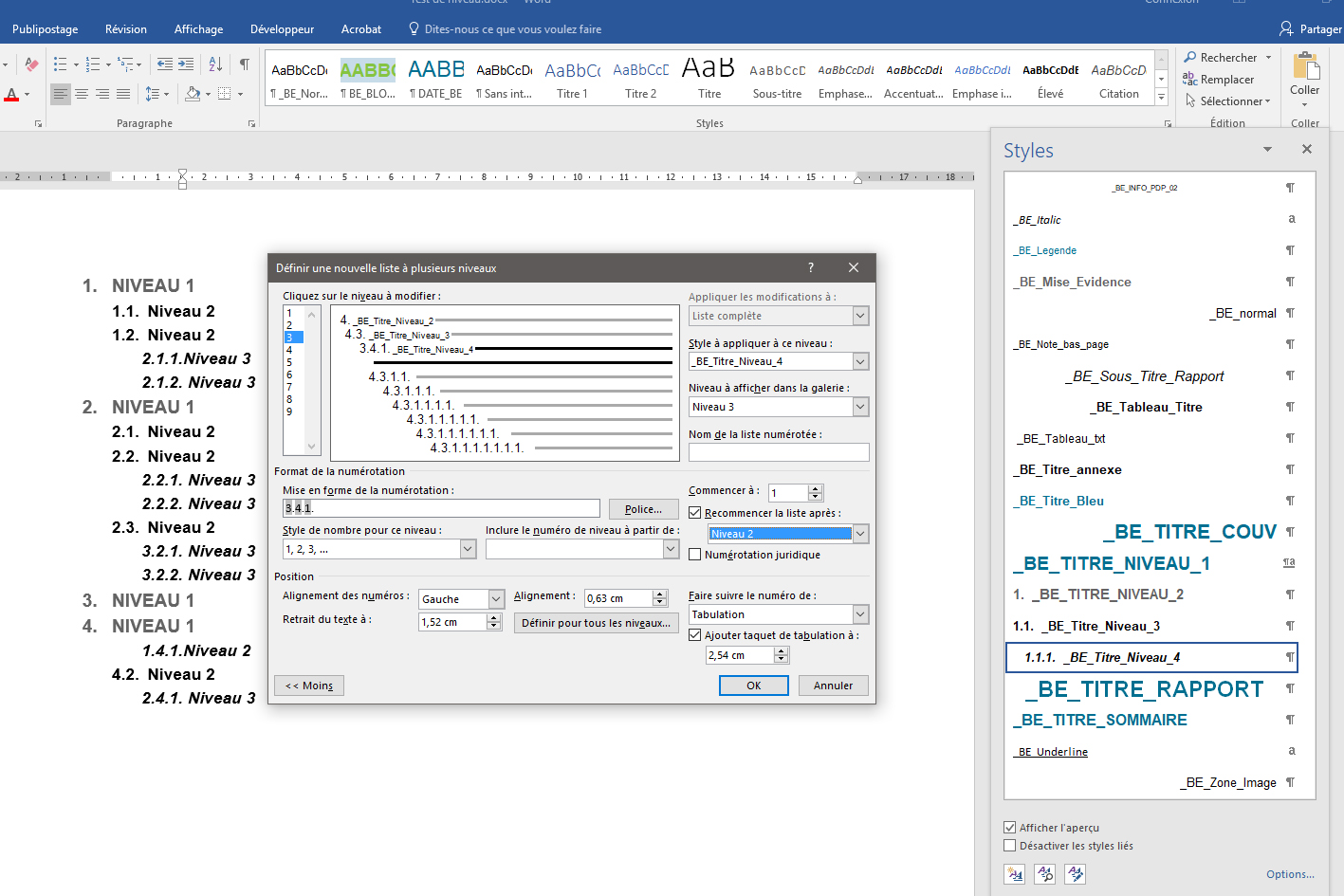Open the Style Inspector in the Styles pane
This screenshot has height=896, width=1344.
click(1045, 874)
